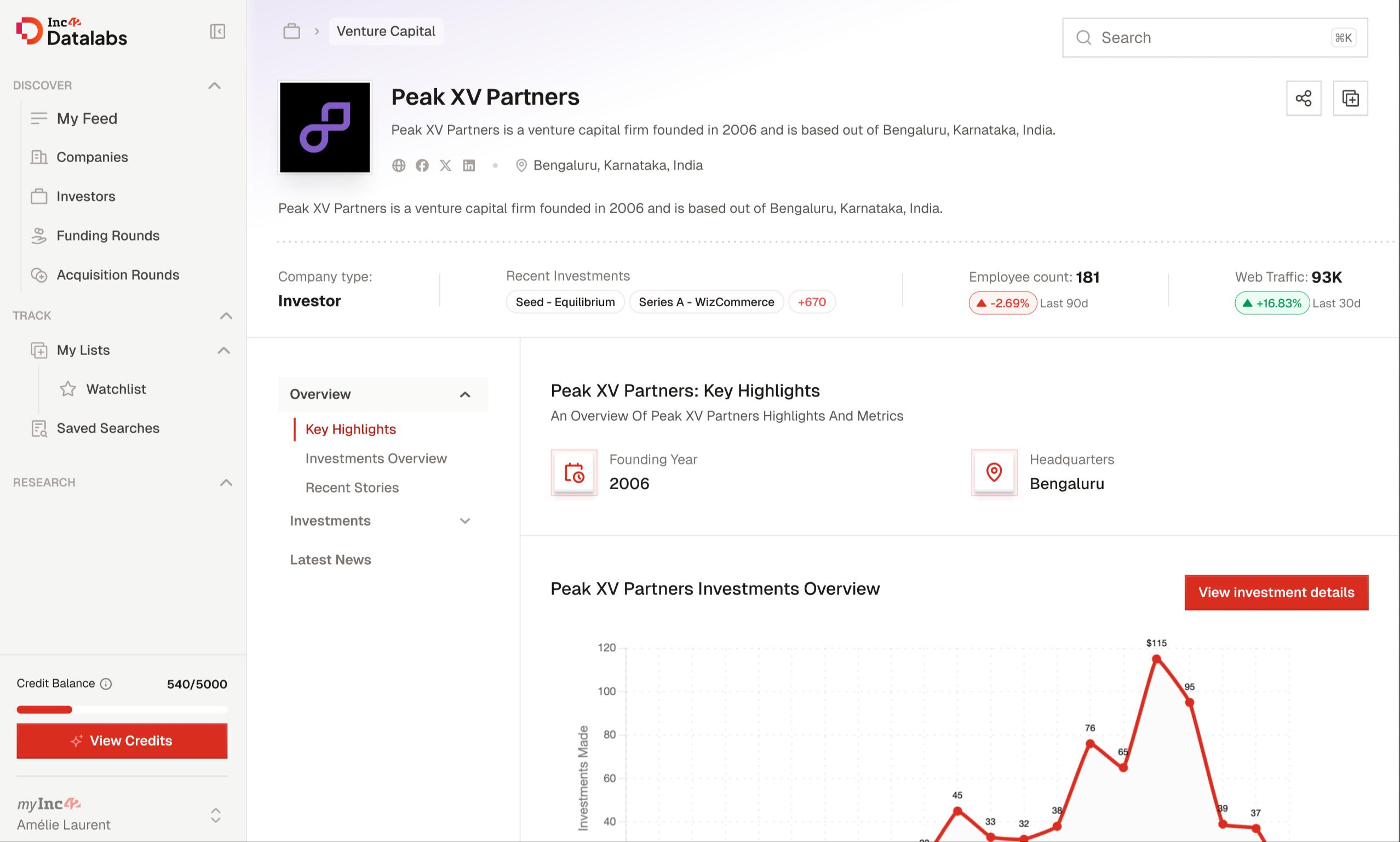Open Peak XV's Facebook page icon
Screen dimensions: 1400x842
coord(422,165)
